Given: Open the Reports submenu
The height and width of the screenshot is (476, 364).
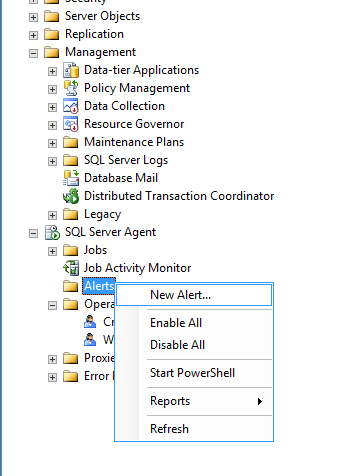Looking at the screenshot, I should [x=194, y=401].
